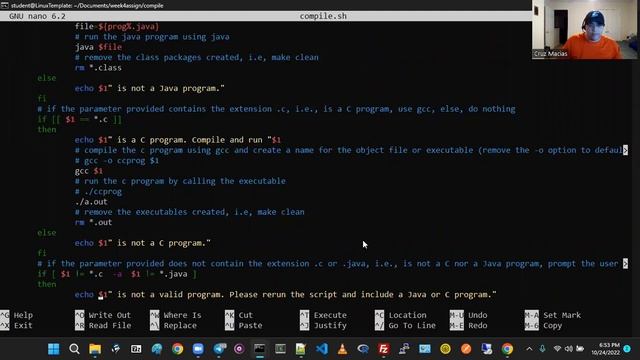Open taskbar Search magnifier
Viewport: 640px width, 360px height.
pyautogui.click(x=74, y=349)
